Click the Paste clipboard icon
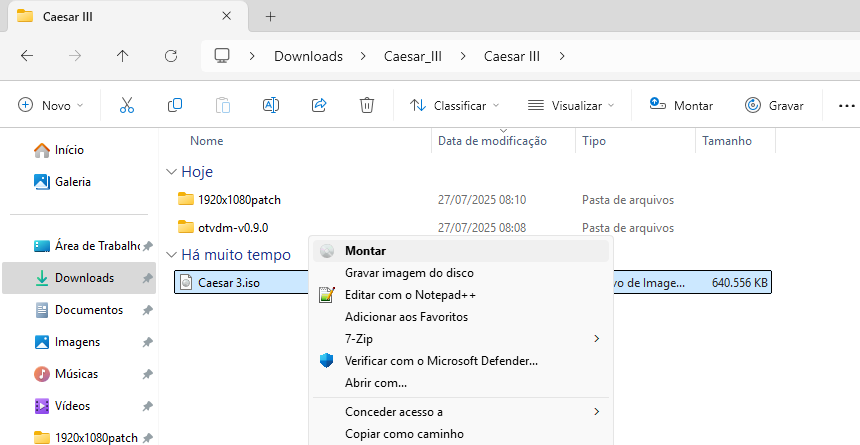The width and height of the screenshot is (860, 445). coord(223,105)
